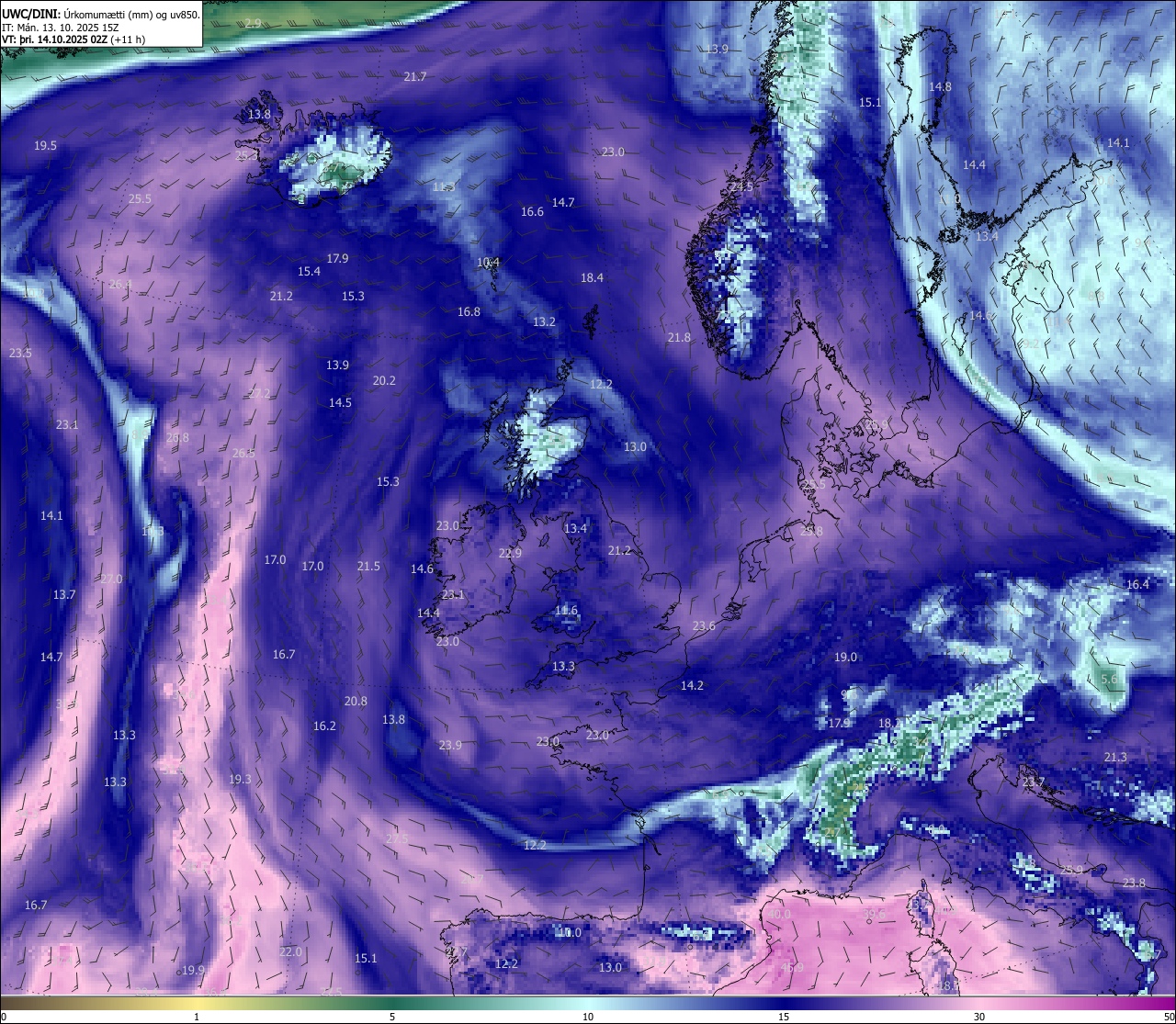Click the 23.9 value label
The height and width of the screenshot is (1024, 1176).
[x=450, y=745]
